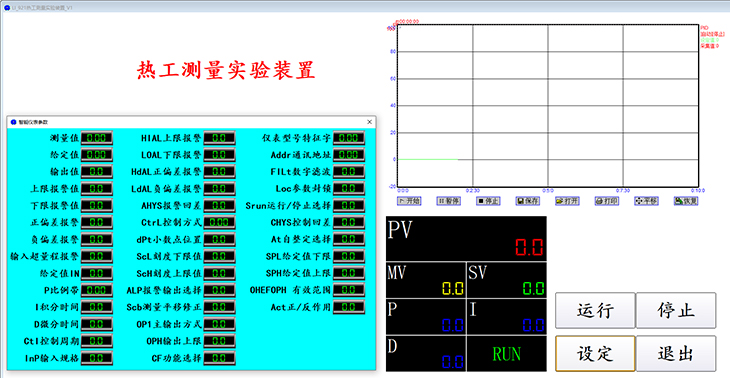Click the Addr通讯地址 value field
Image resolution: width=730 pixels, height=378 pixels.
[x=349, y=155]
